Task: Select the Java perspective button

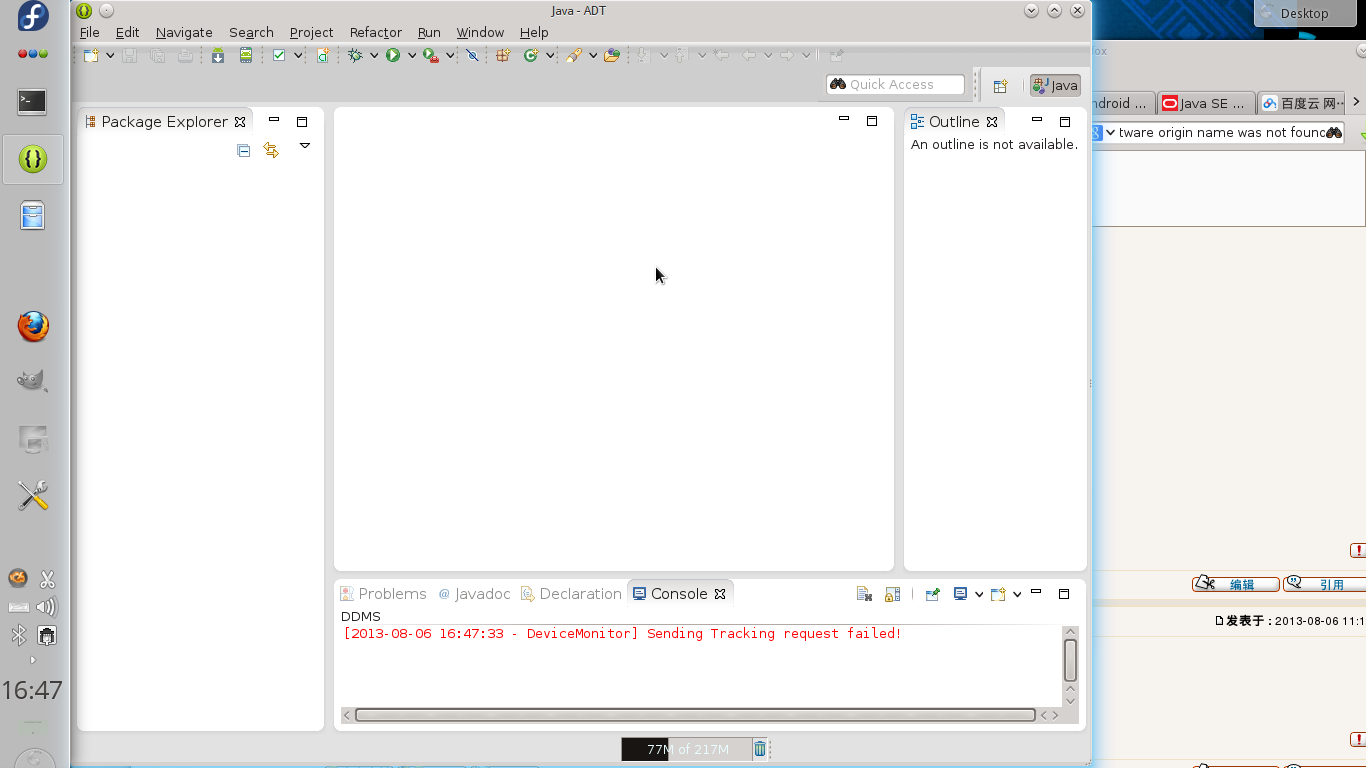Action: (1055, 86)
